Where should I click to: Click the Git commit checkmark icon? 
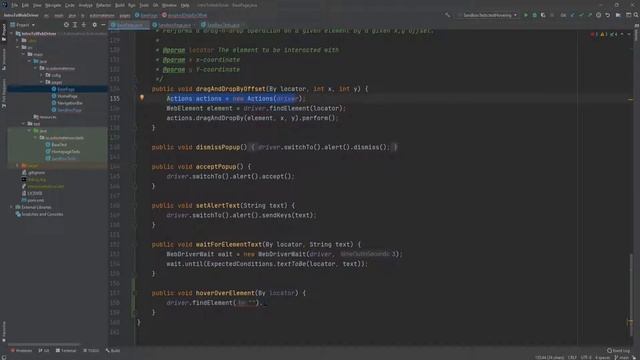click(581, 15)
